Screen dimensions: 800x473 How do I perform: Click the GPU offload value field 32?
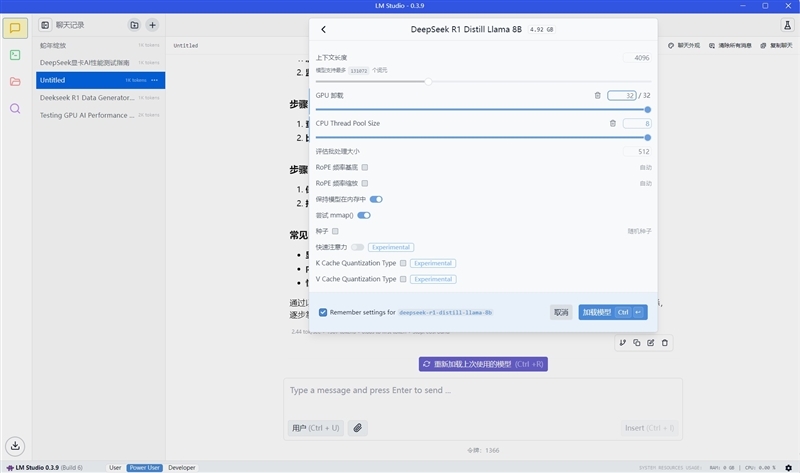click(621, 95)
